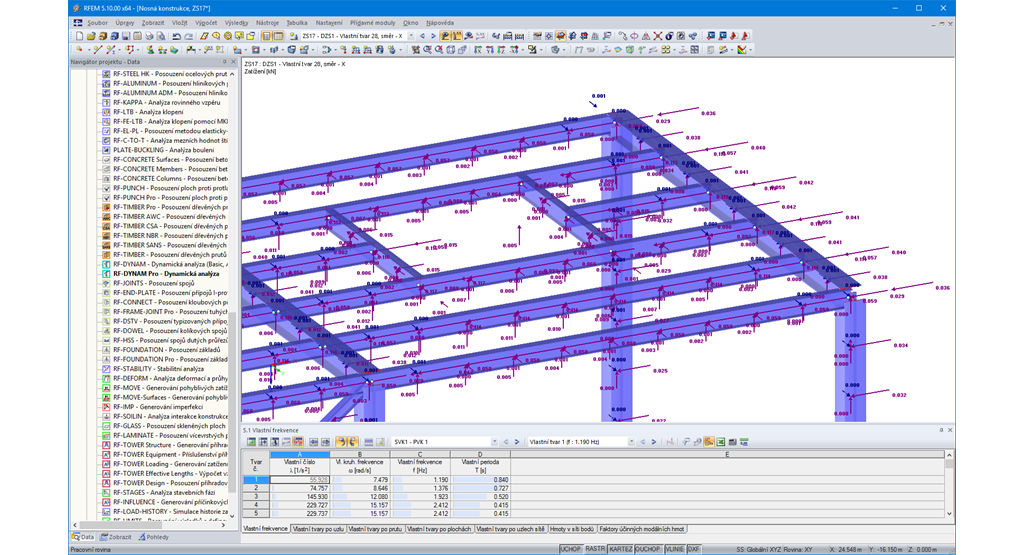Open the Výsledky menu

236,23
